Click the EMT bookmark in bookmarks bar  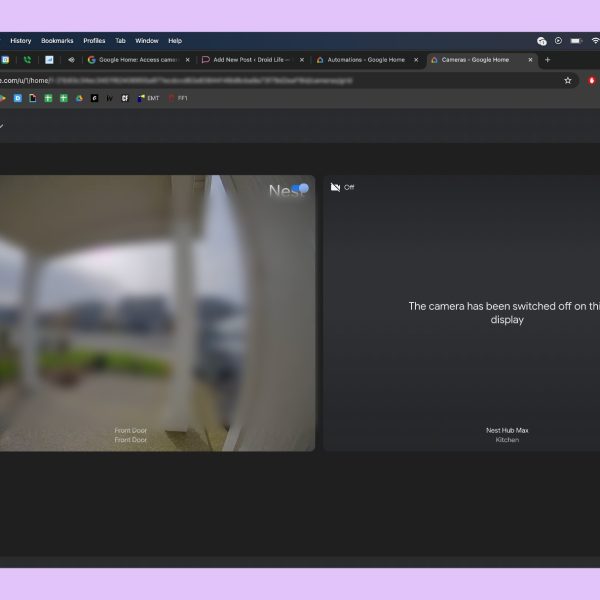152,98
